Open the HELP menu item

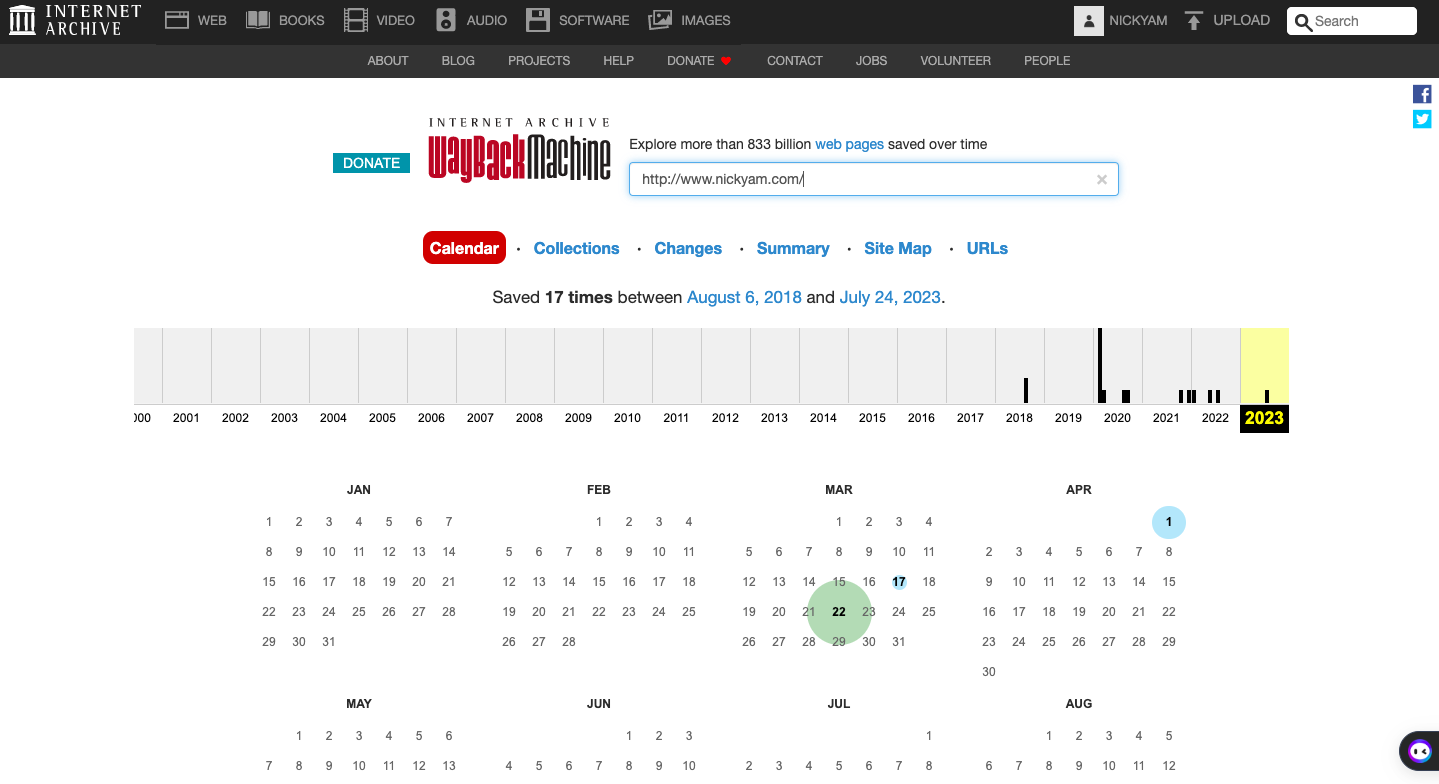pos(619,61)
